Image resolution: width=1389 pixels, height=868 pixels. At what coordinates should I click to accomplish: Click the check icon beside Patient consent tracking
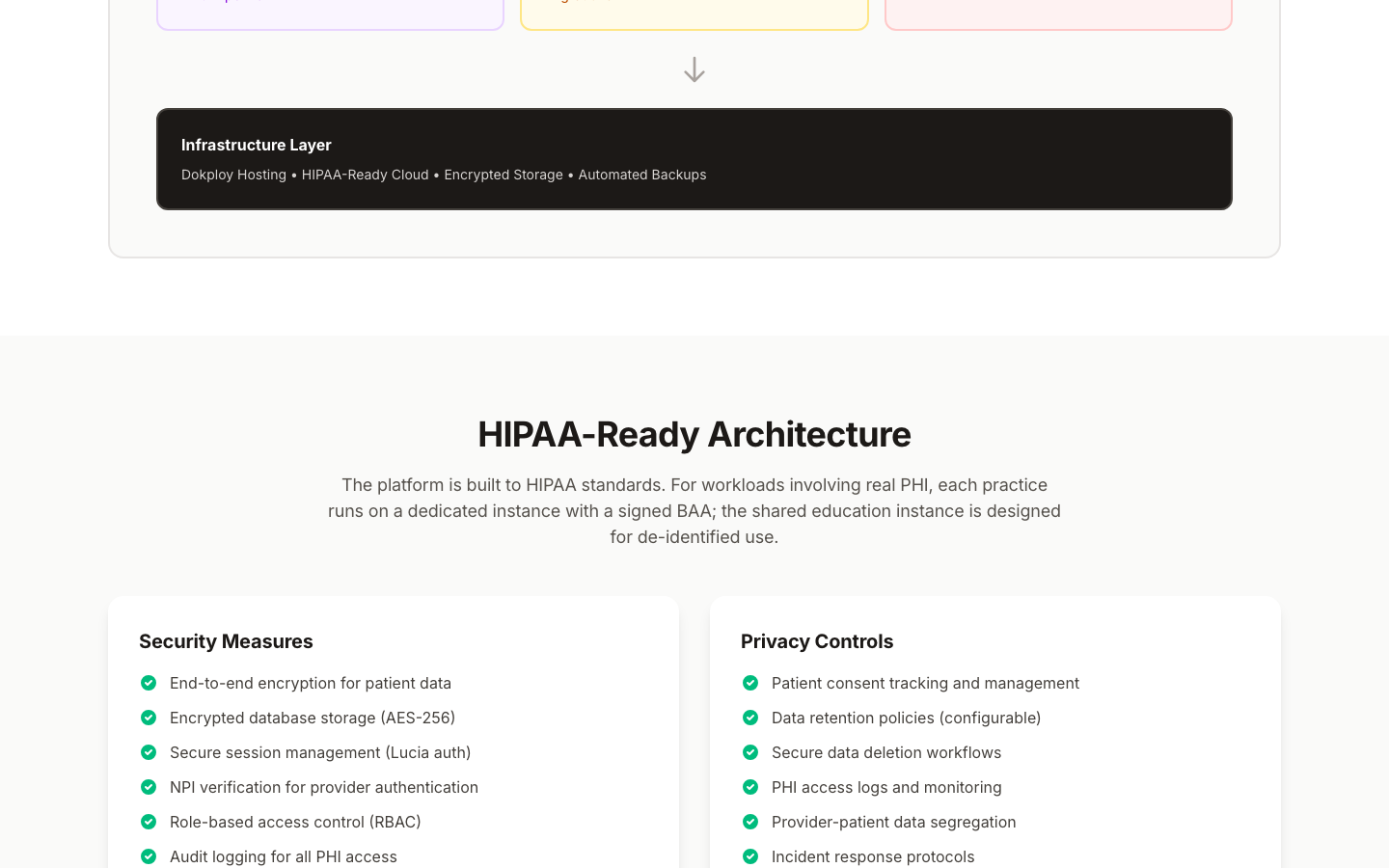(750, 683)
